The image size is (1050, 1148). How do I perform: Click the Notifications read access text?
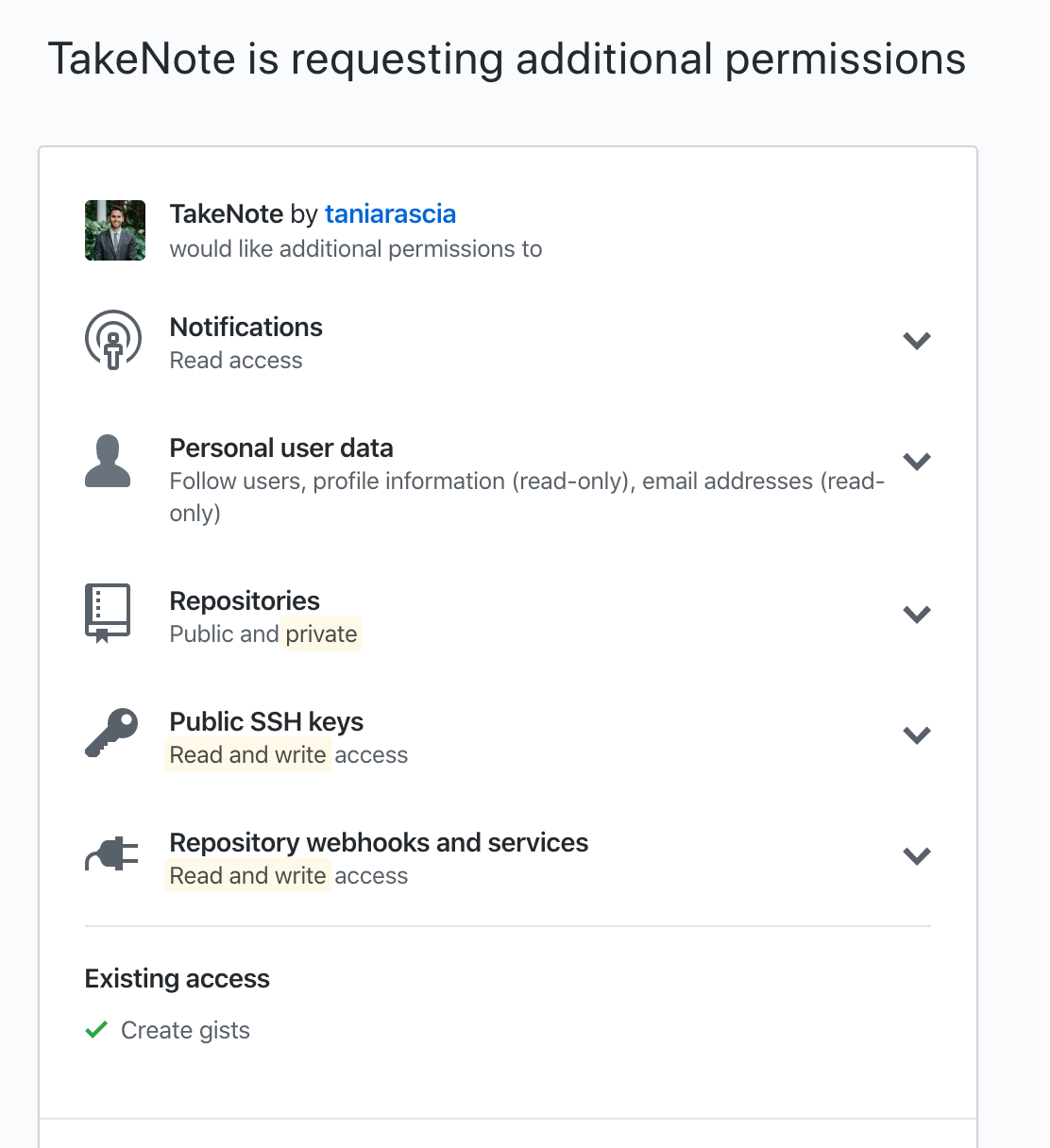(235, 360)
